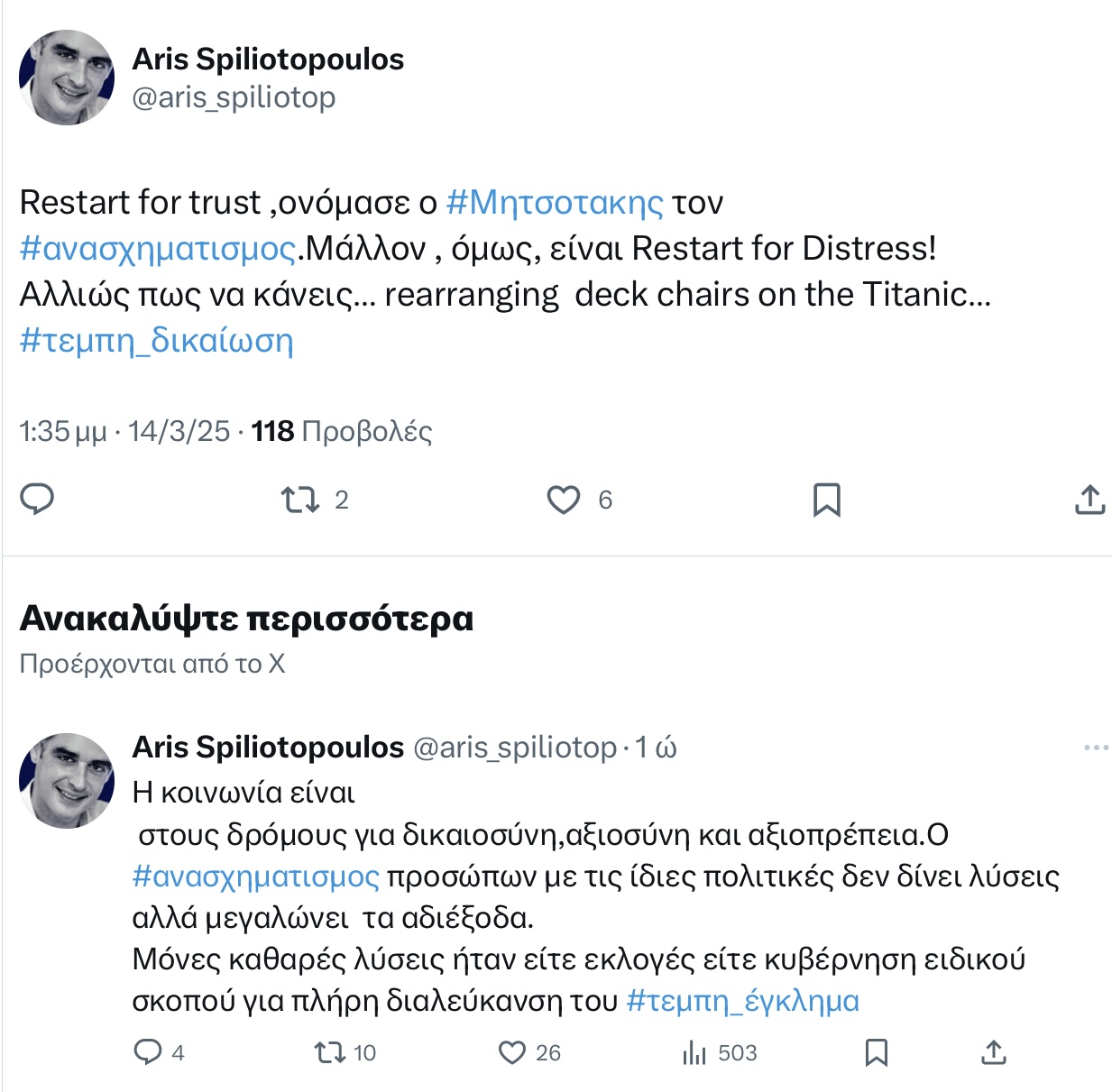
Task: Open the @aris_spiliotop handle under main author name
Action: coord(234,97)
